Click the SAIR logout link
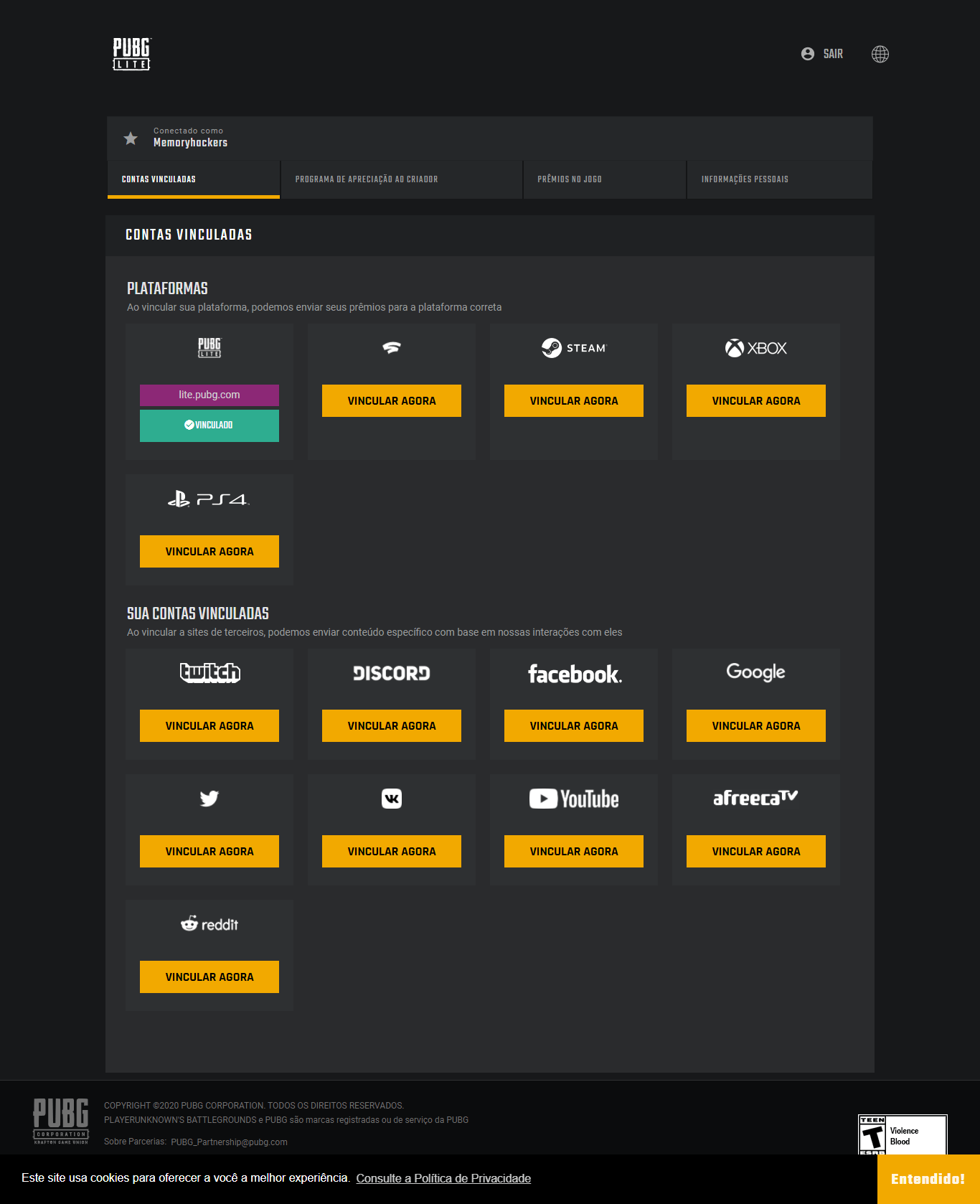980x1204 pixels. pos(833,54)
